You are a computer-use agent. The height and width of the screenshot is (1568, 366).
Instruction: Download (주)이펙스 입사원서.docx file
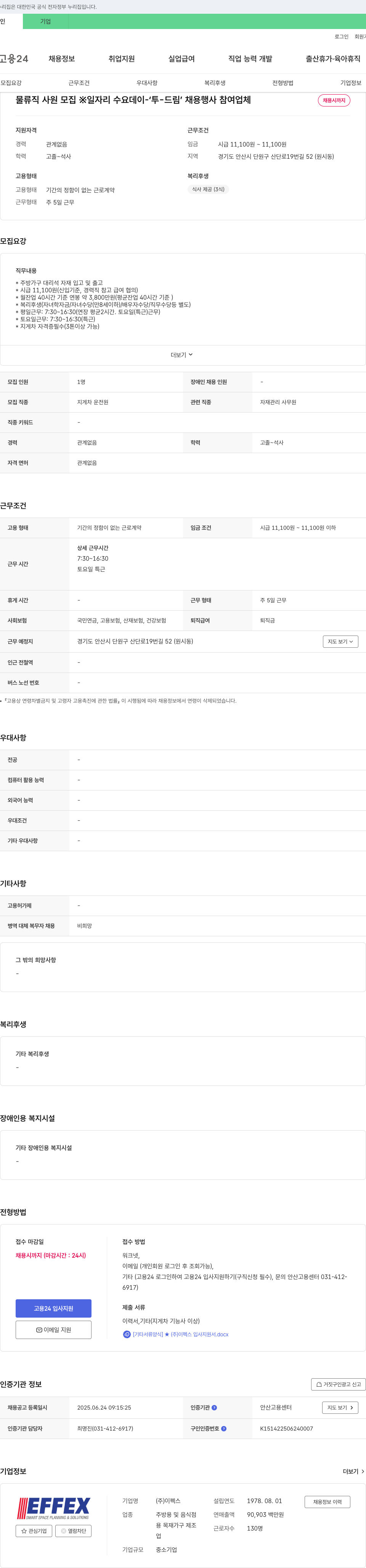[181, 1334]
